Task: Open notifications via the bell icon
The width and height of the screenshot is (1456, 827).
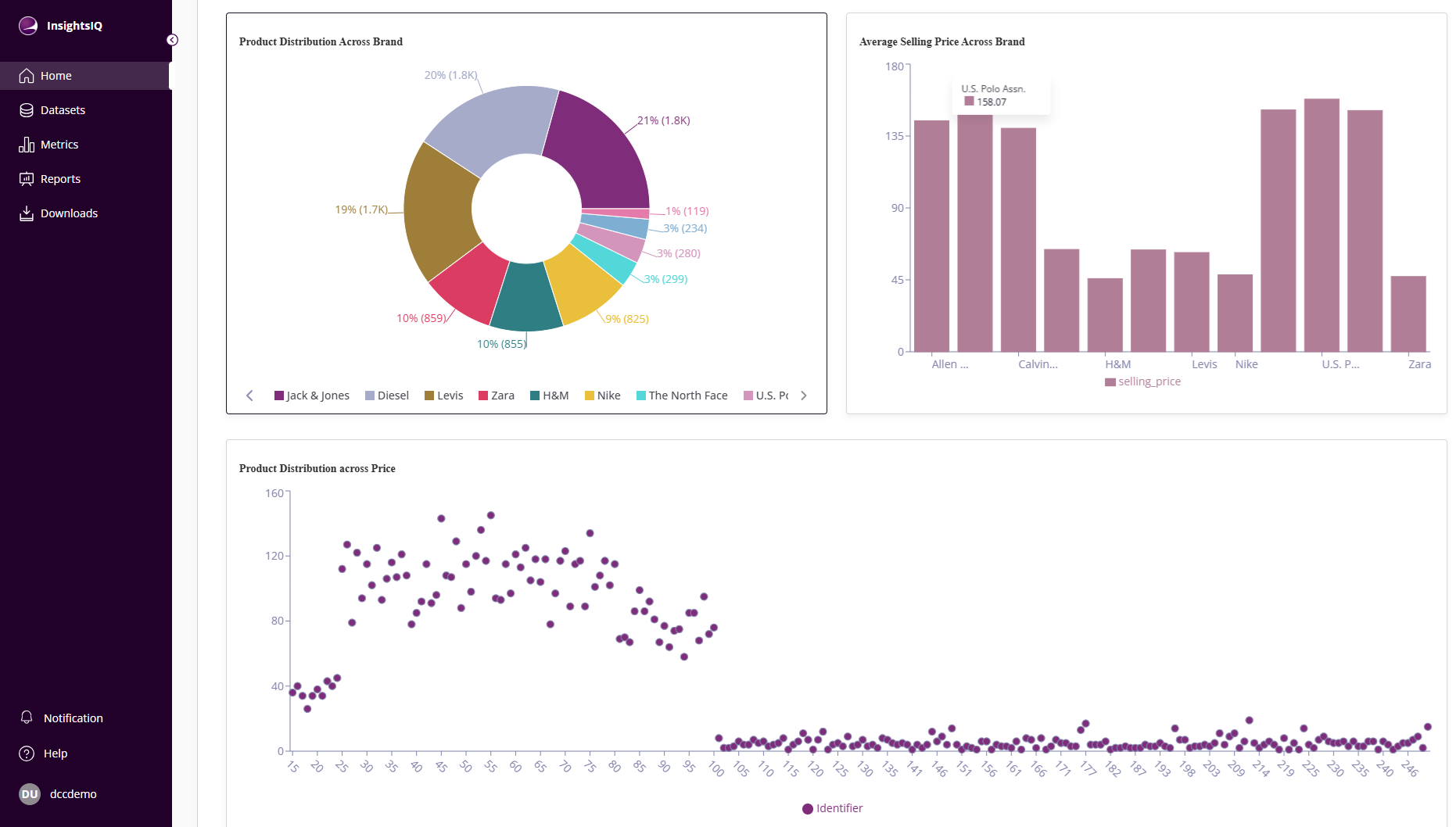Action: [27, 718]
